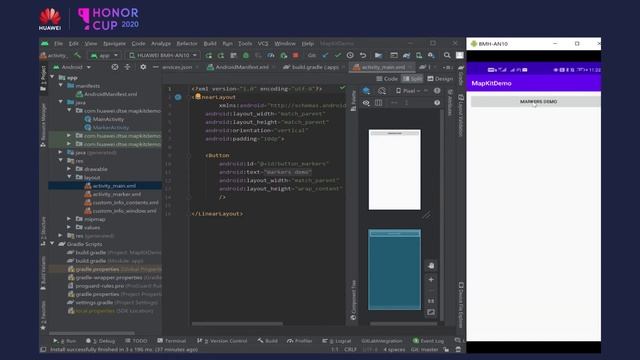Open Search Everywhere magnifier icon

point(447,55)
